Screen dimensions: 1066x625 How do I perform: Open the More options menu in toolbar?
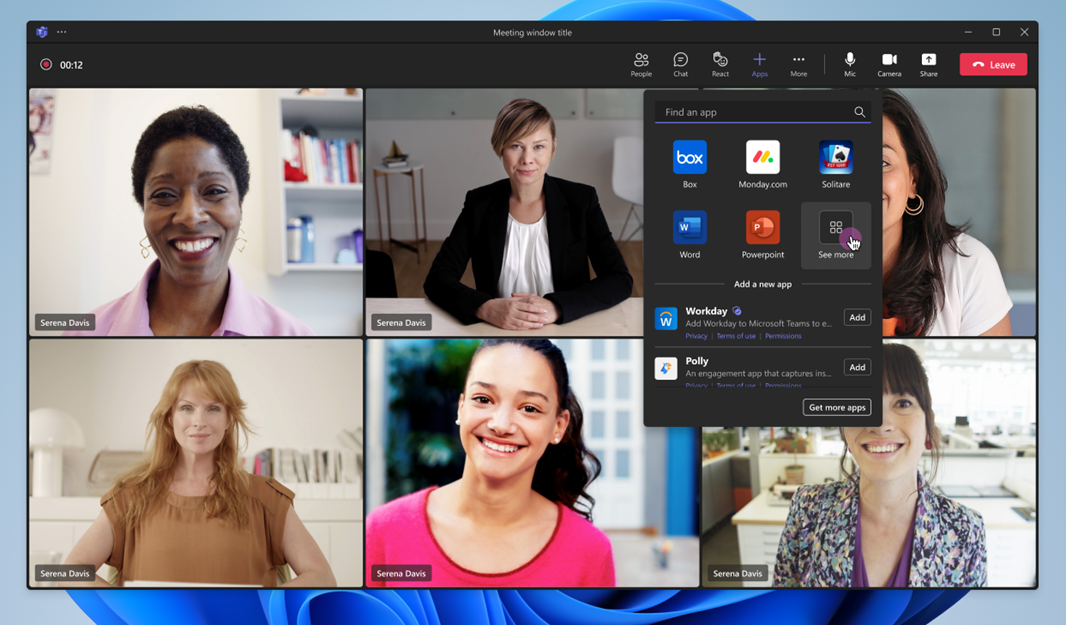[799, 65]
